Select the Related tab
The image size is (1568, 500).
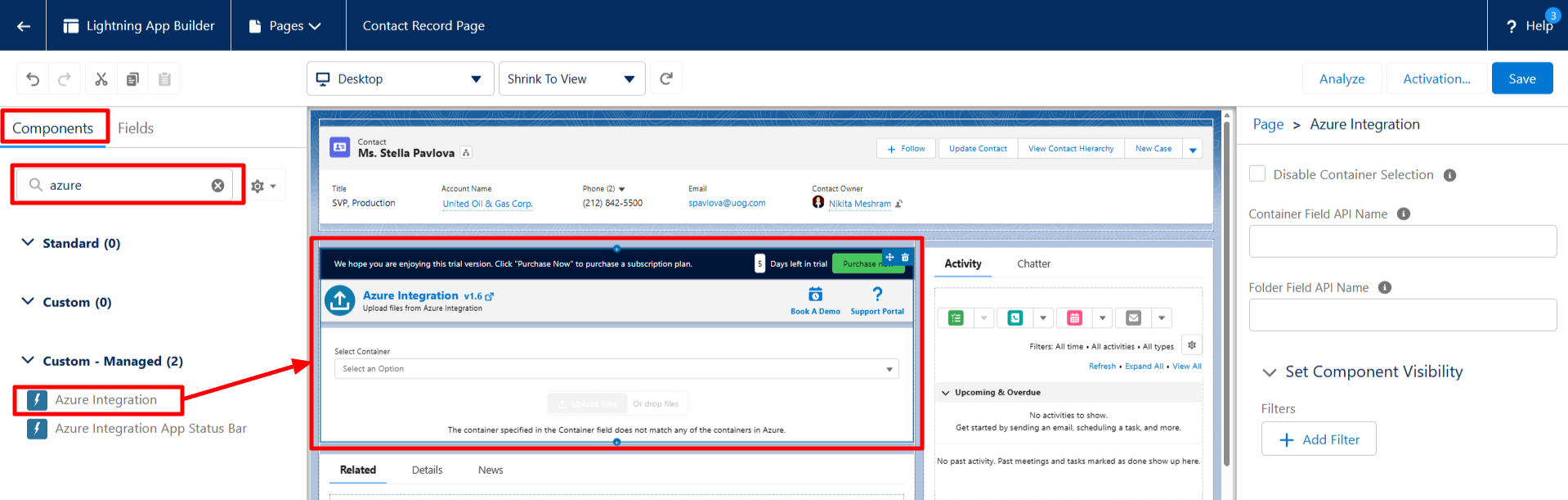(358, 471)
